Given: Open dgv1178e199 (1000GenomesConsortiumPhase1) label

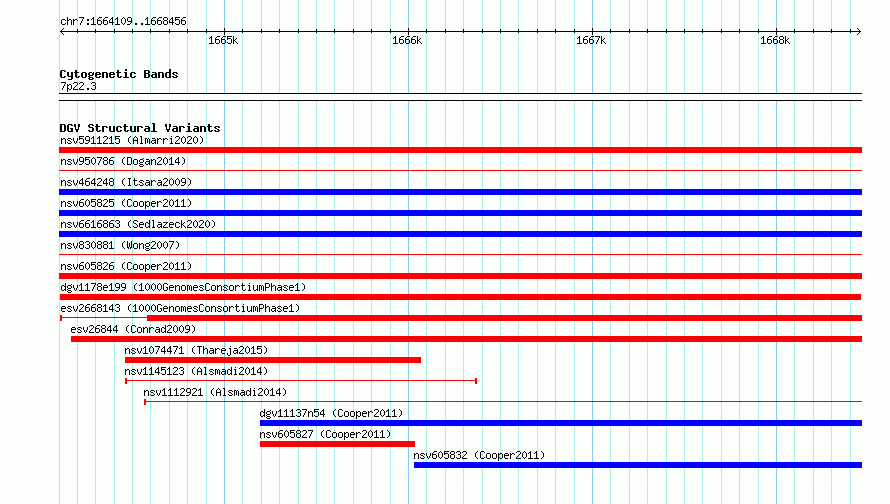Looking at the screenshot, I should (183, 287).
